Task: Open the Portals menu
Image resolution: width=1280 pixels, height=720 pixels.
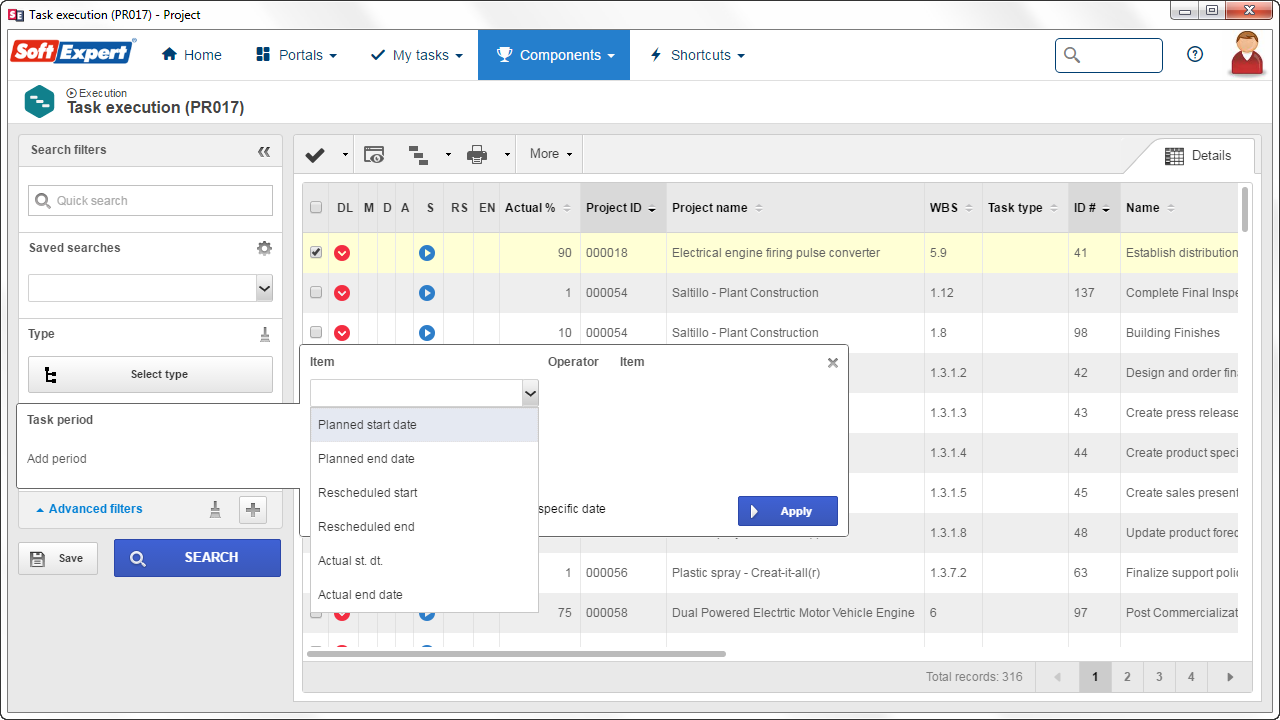Action: point(296,55)
